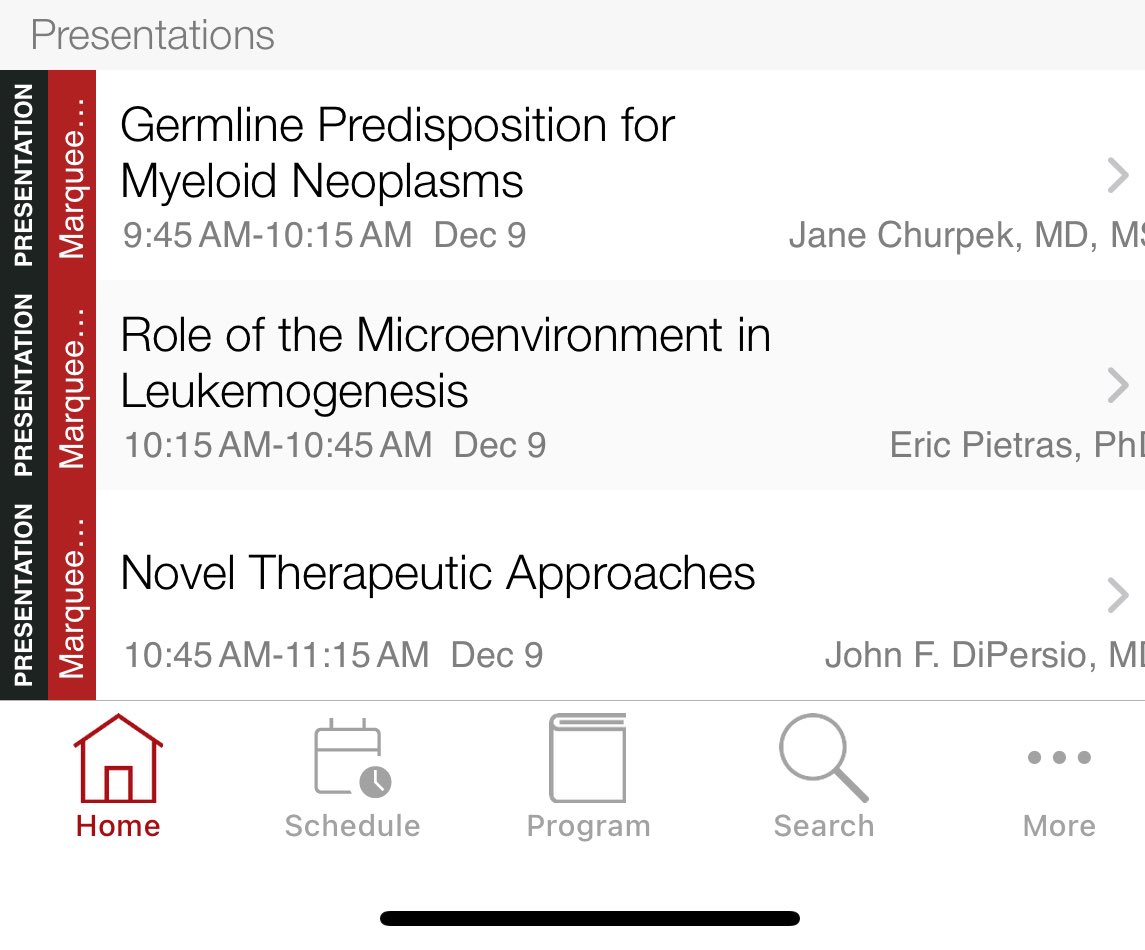Open the Schedule calendar icon
1145x950 pixels.
pos(353,758)
